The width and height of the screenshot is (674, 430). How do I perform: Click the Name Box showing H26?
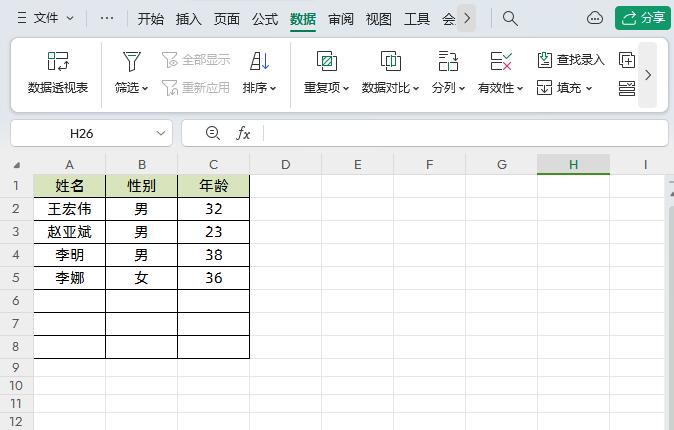click(82, 133)
